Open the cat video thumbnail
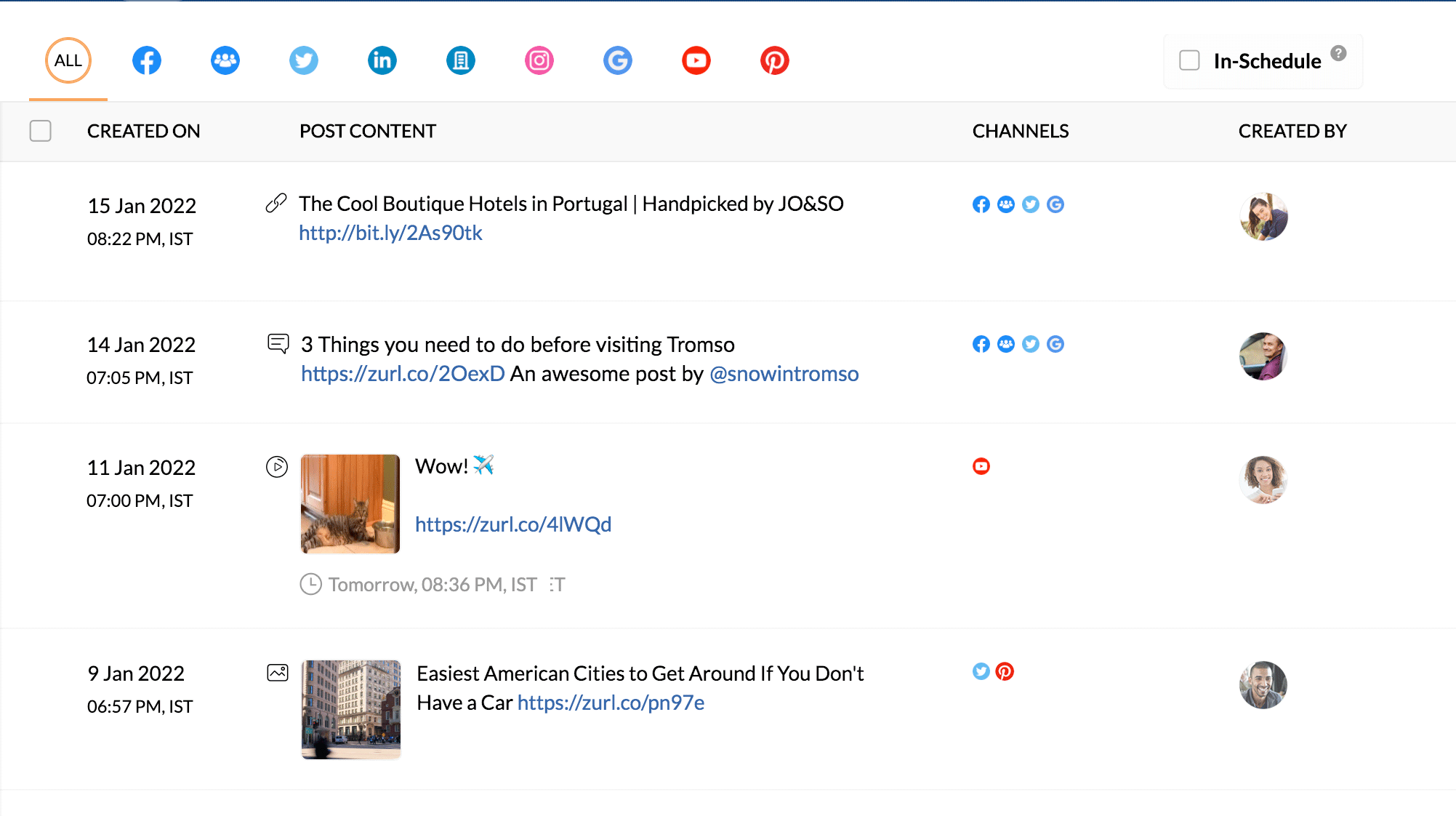 tap(350, 504)
